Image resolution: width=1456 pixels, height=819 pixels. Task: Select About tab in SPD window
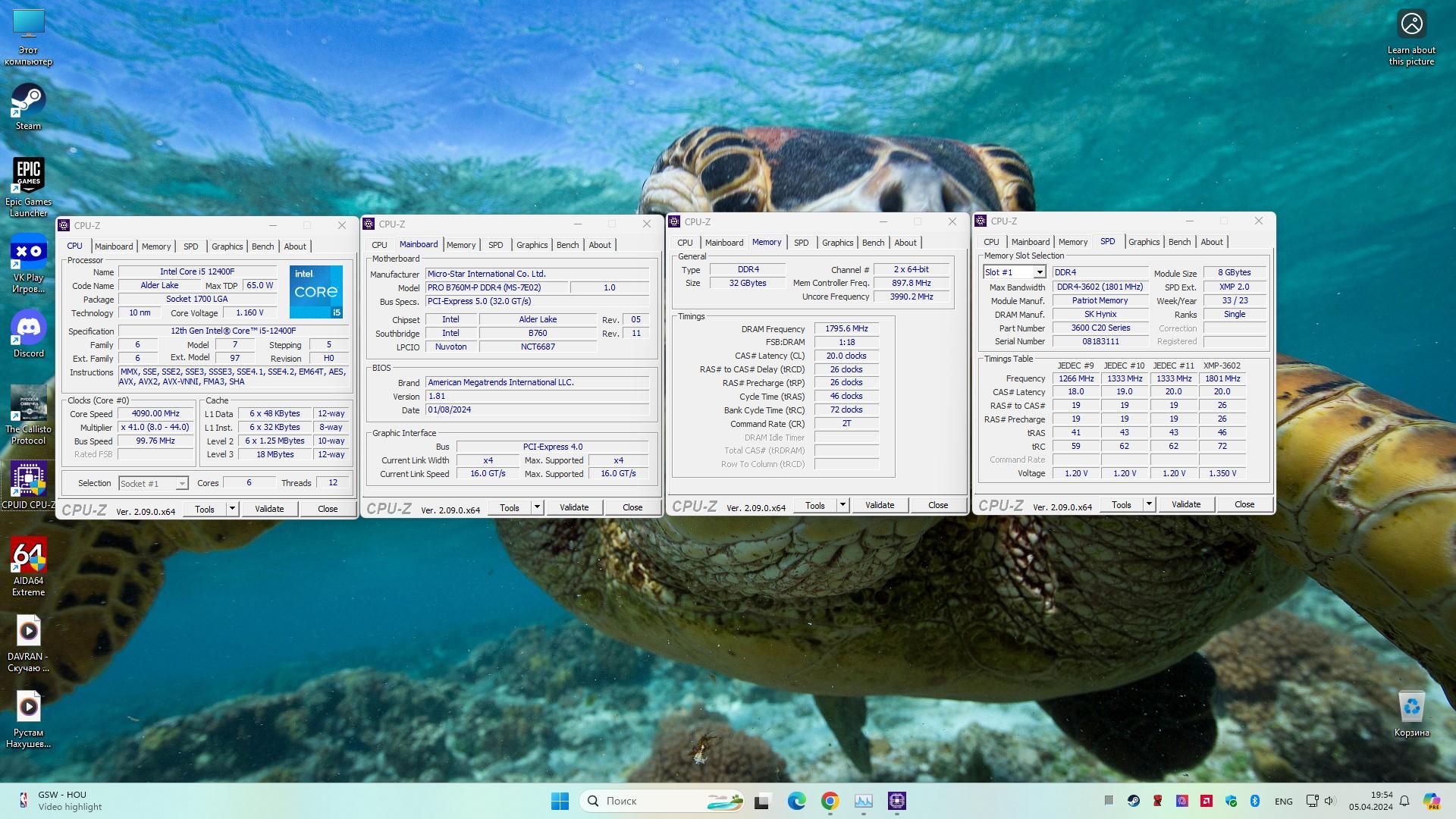point(1211,242)
